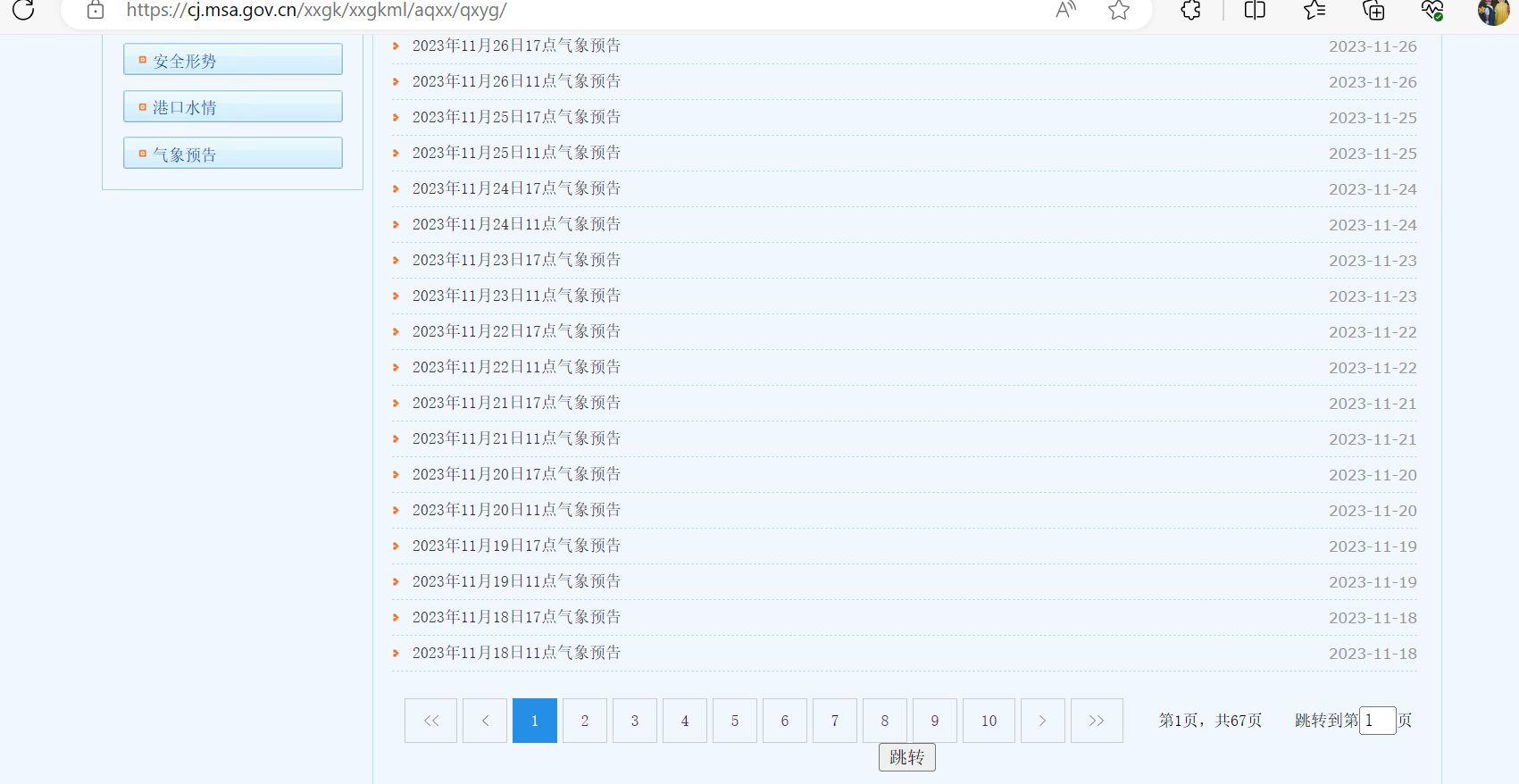This screenshot has height=784, width=1519.
Task: Go to page 2 of results
Action: (x=585, y=721)
